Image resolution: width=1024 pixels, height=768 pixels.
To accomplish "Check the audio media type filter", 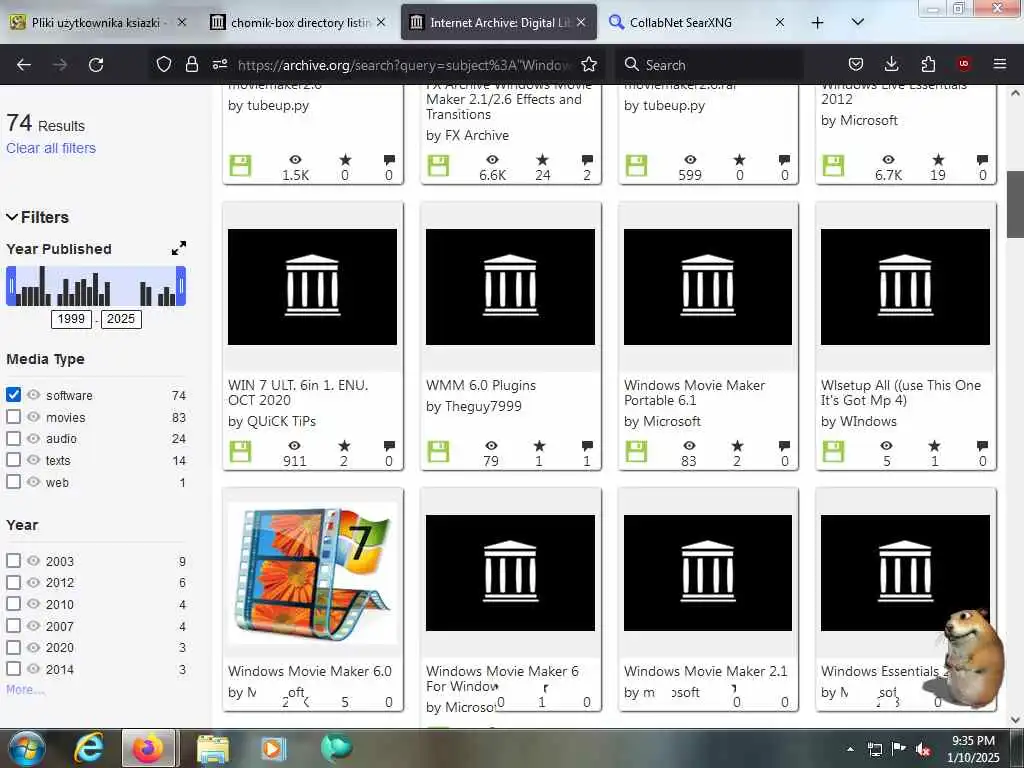I will pyautogui.click(x=13, y=438).
